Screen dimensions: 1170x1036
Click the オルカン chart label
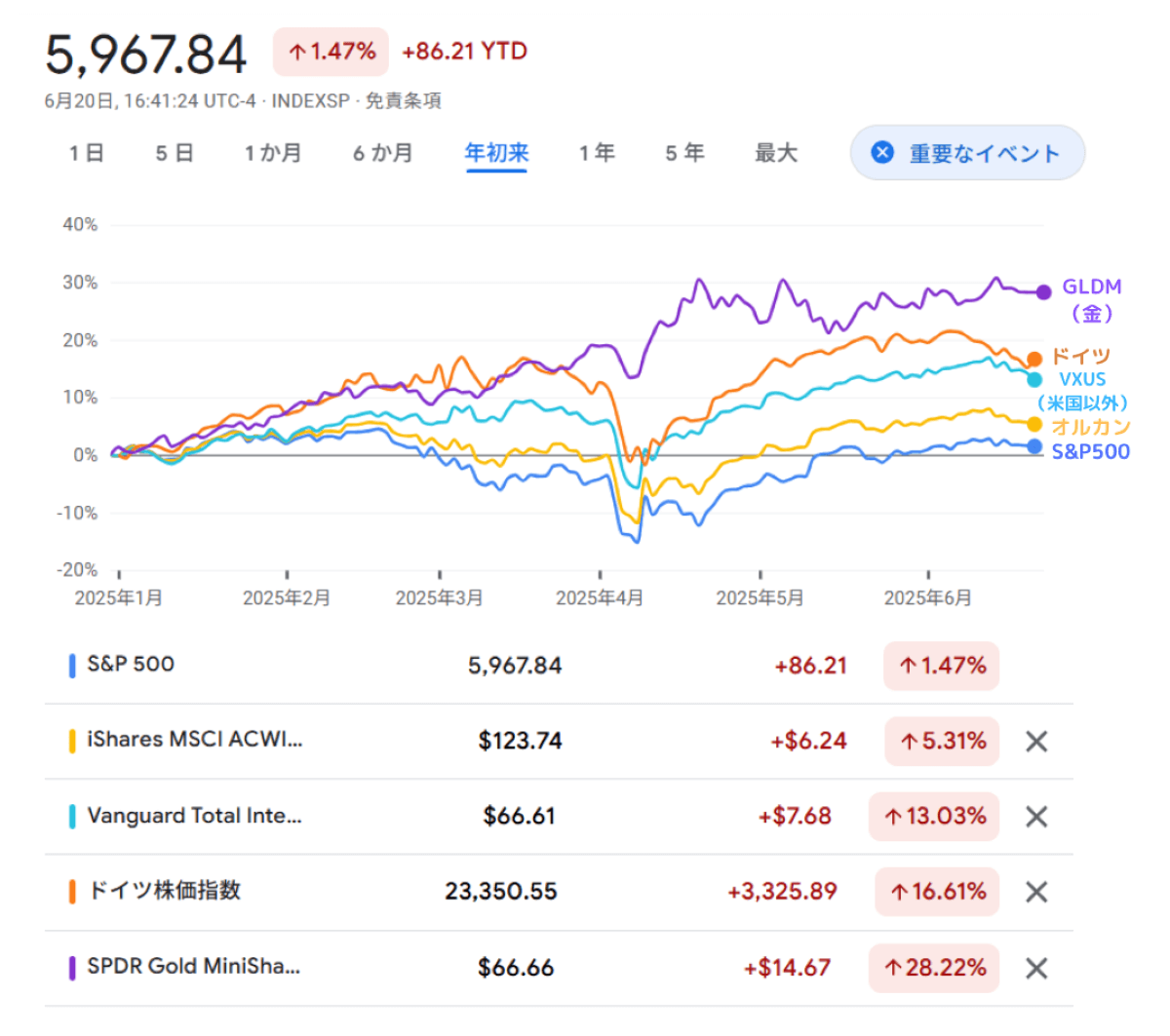coord(1091,427)
